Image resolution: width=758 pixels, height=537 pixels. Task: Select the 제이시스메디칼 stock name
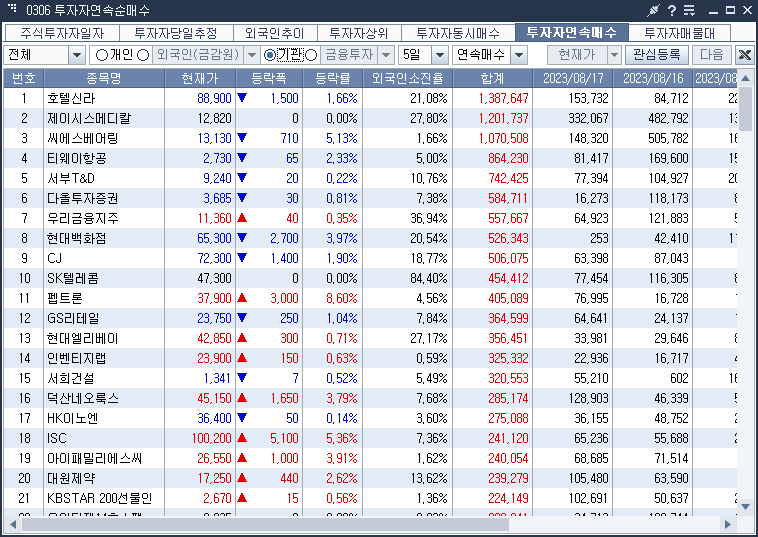[89, 118]
